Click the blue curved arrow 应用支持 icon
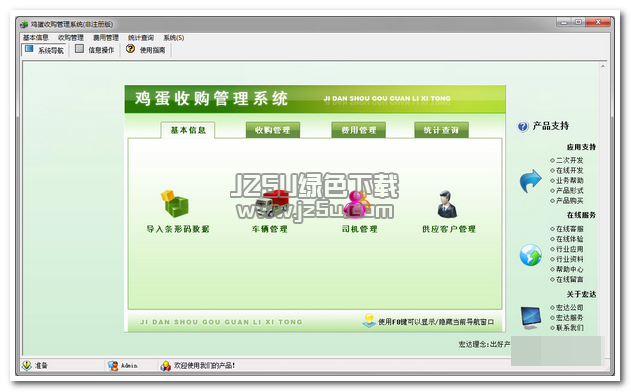The height and width of the screenshot is (392, 631). (x=530, y=181)
